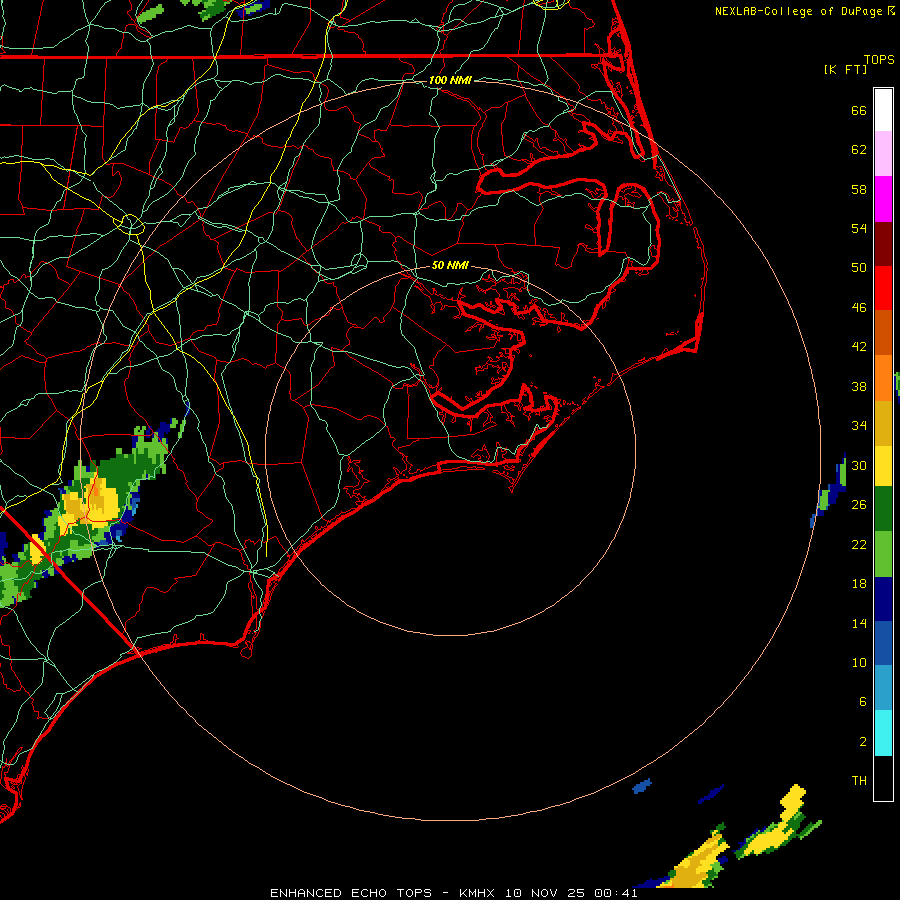
Task: Click the gold legend swatch
Action: point(883,422)
